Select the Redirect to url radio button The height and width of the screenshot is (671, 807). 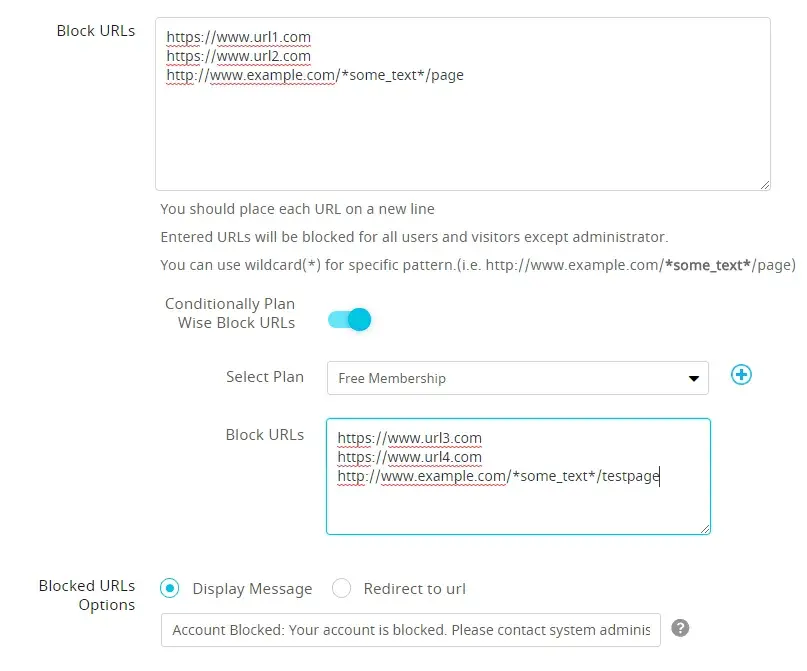342,589
